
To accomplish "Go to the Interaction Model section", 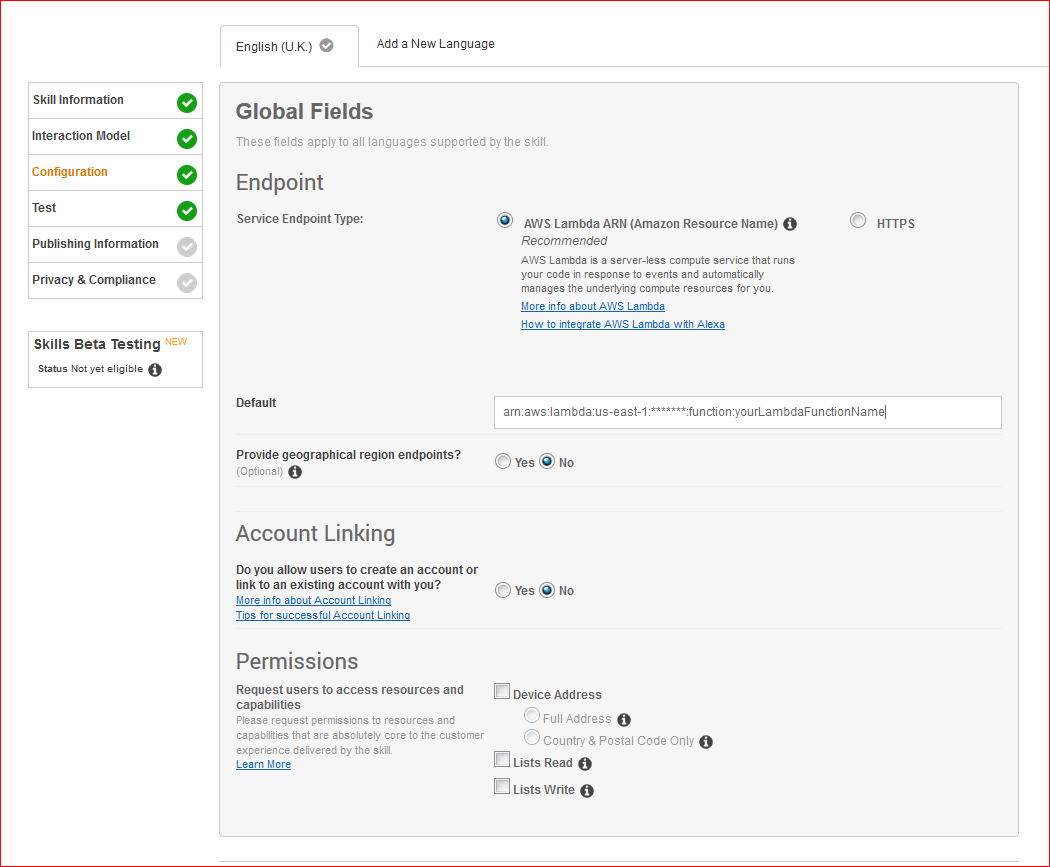I will tap(81, 136).
